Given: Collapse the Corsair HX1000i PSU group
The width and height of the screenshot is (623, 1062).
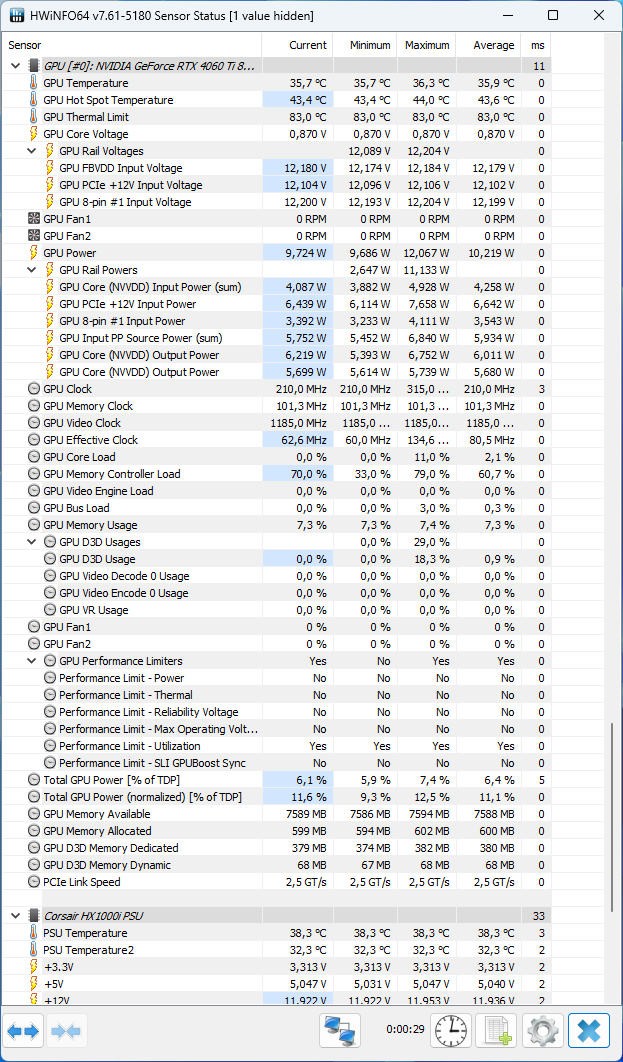Looking at the screenshot, I should (x=15, y=916).
